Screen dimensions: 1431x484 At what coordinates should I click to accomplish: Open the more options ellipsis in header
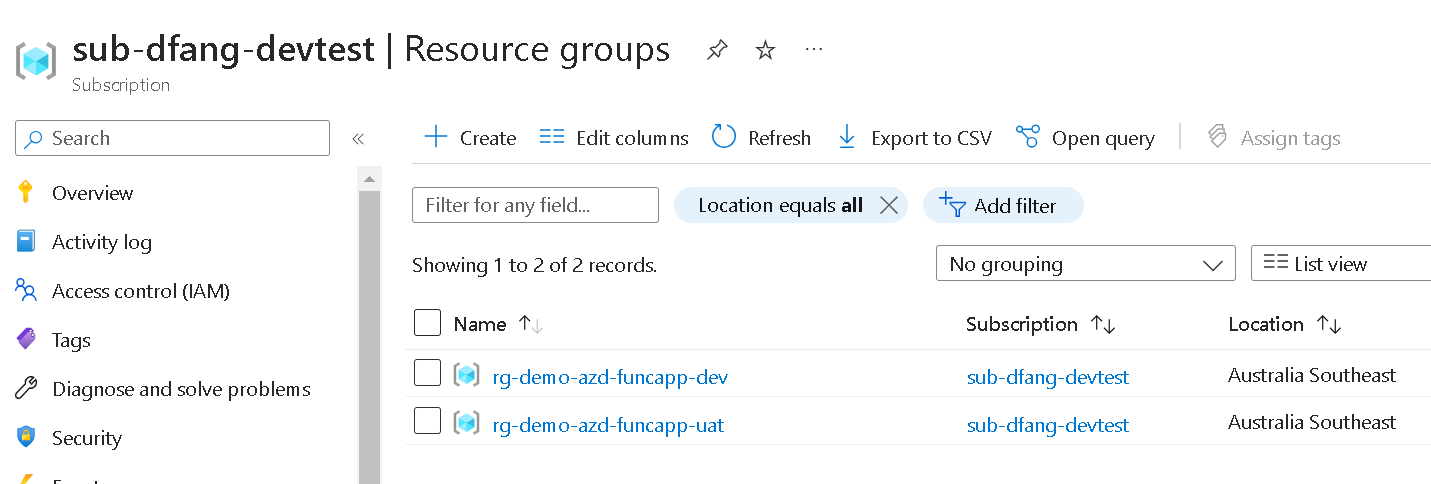click(814, 48)
